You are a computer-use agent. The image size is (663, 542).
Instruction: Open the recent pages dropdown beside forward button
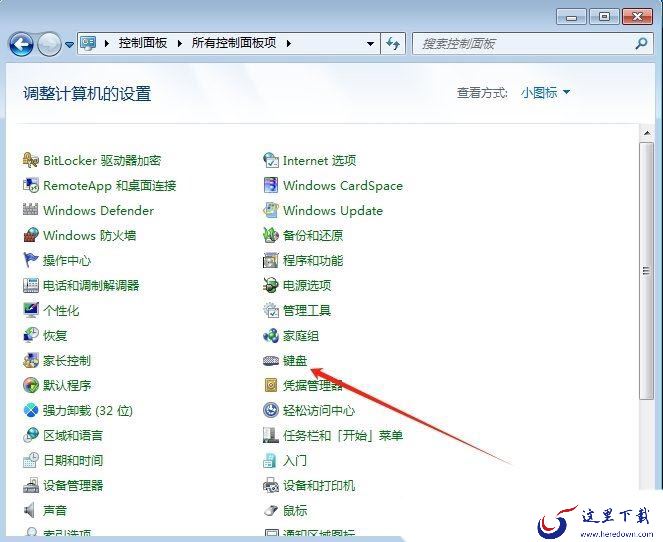[70, 45]
